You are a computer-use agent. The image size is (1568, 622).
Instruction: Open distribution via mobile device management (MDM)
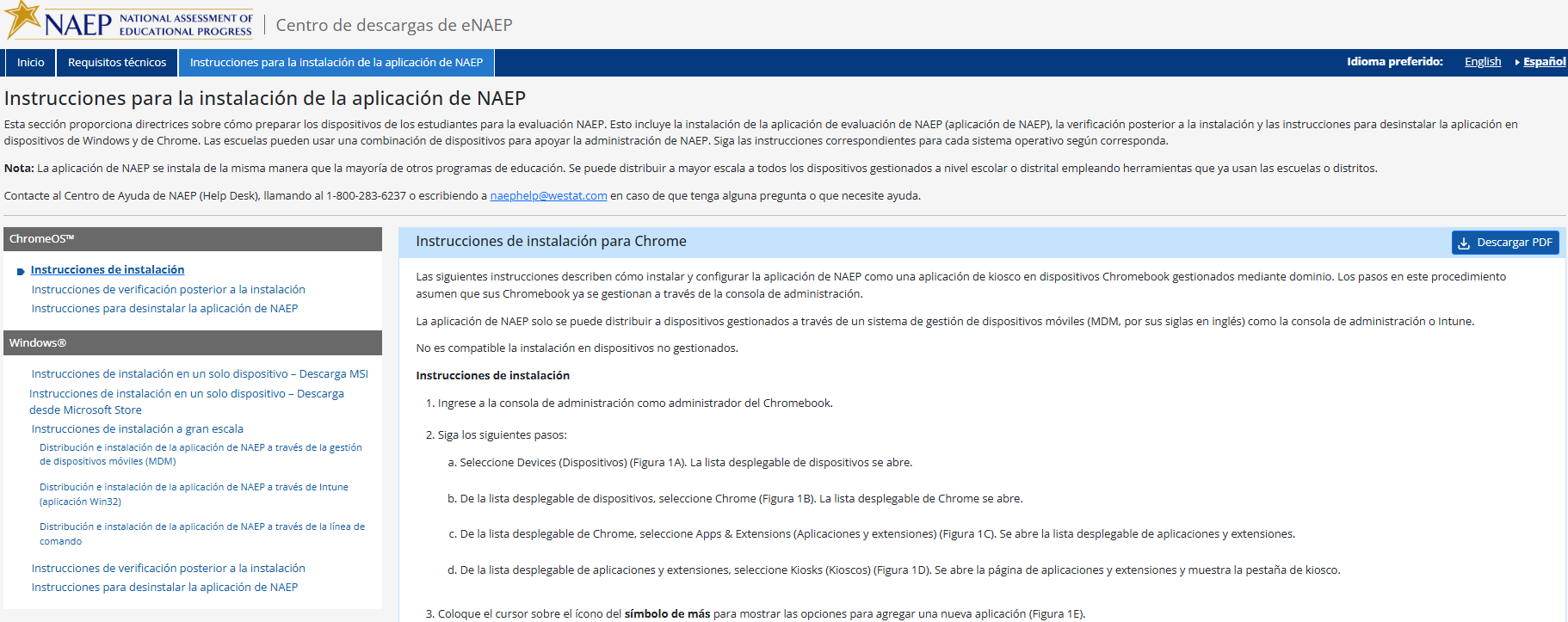pos(201,454)
